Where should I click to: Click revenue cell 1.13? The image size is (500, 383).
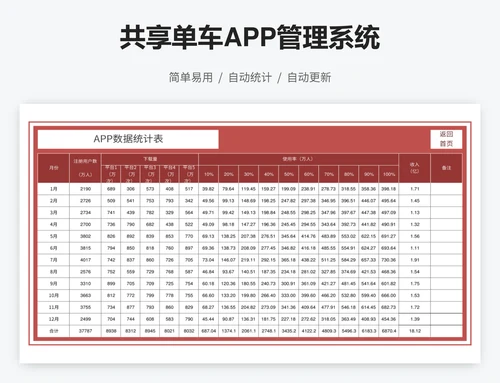tap(414, 213)
